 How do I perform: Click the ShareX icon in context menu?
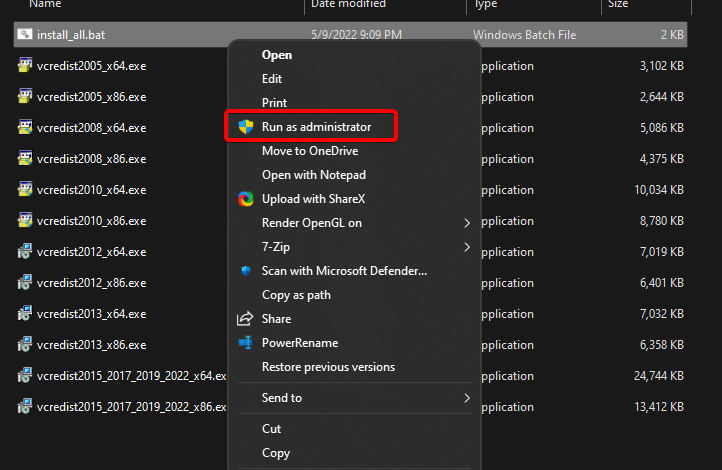tap(245, 199)
